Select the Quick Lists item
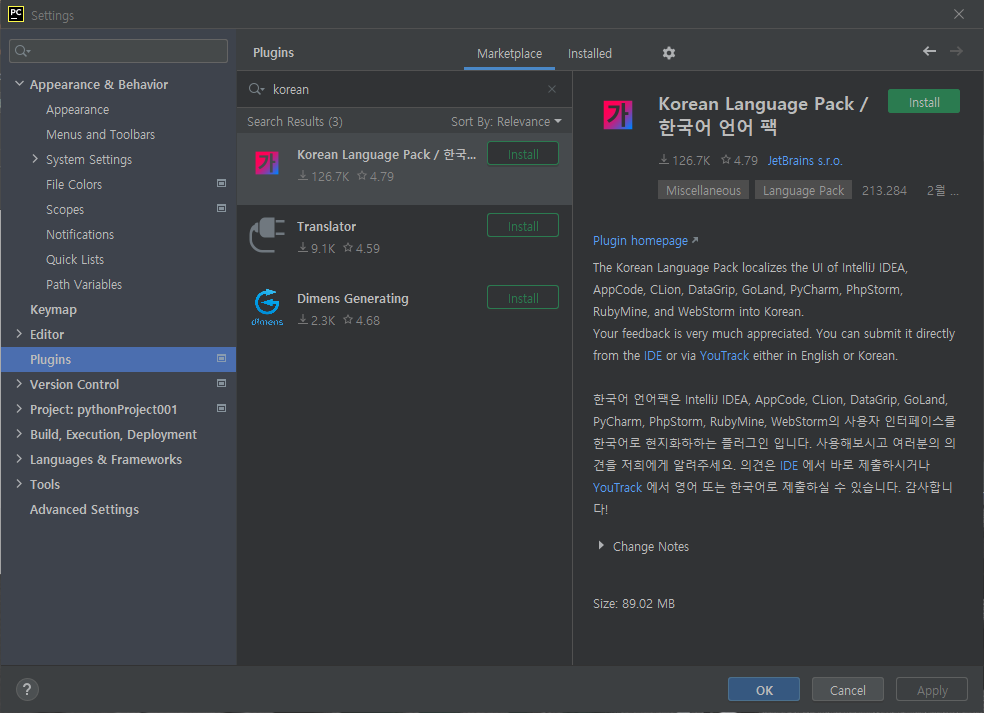The height and width of the screenshot is (713, 984). tap(75, 260)
